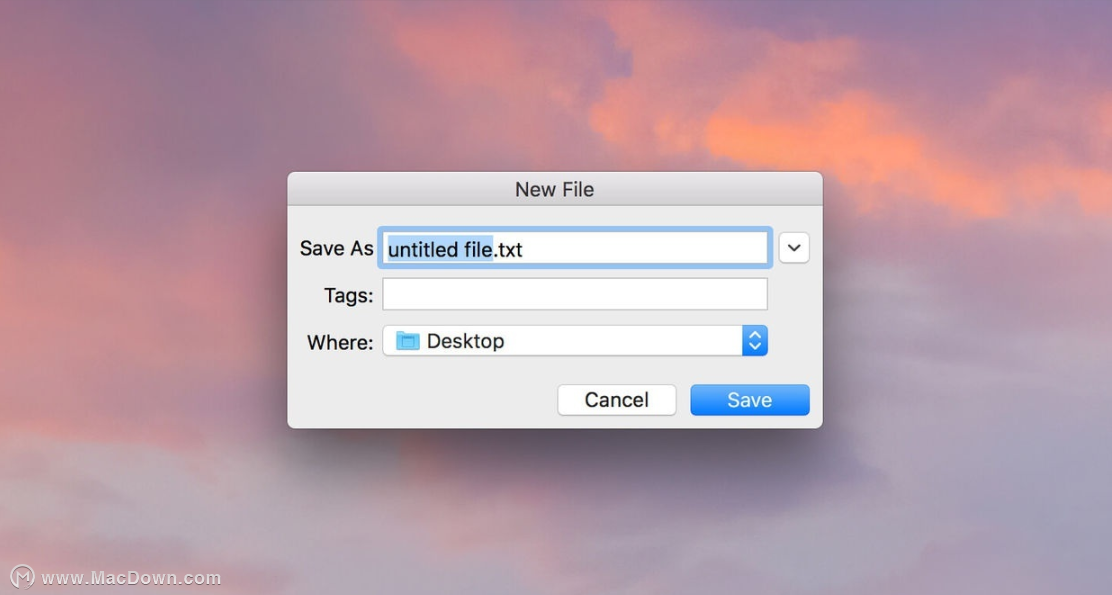Open the www.MacDown.com watermark link

[131, 578]
